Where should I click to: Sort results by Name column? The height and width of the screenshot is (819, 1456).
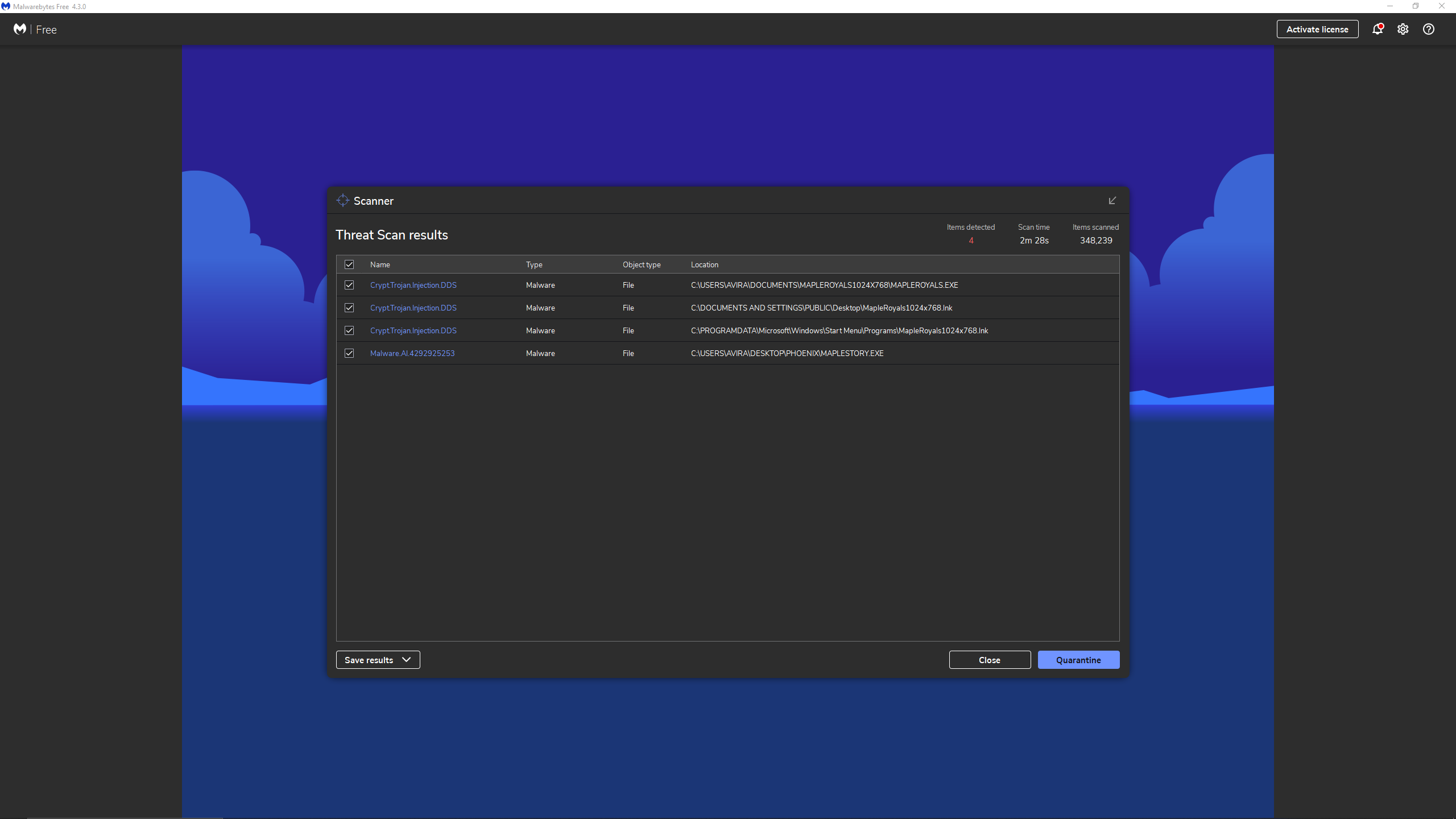click(x=380, y=264)
